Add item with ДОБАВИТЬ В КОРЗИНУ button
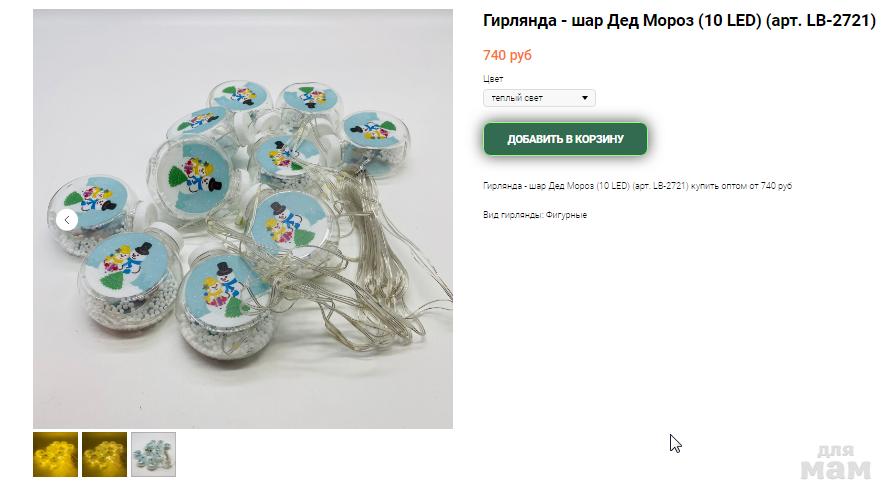 565,139
